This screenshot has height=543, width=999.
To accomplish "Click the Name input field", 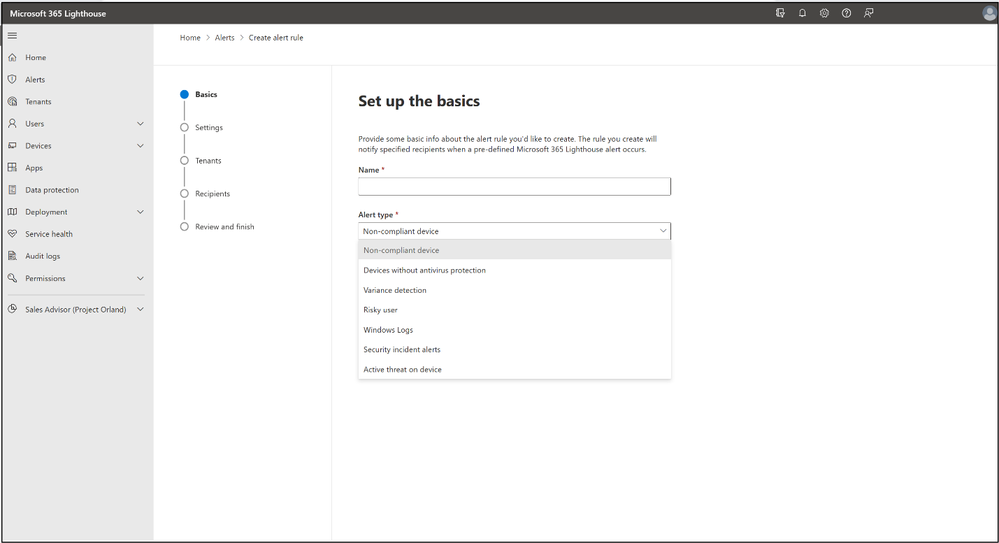I will tap(514, 186).
